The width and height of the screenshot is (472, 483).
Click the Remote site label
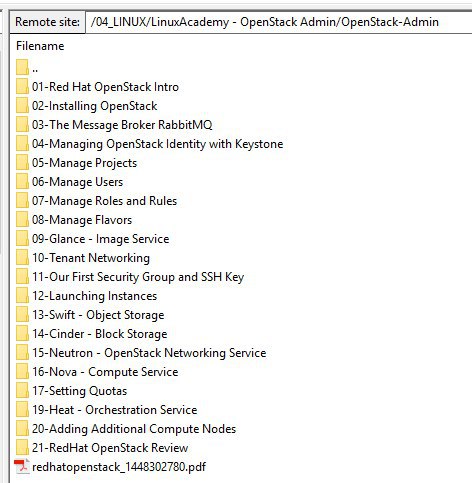[47, 22]
